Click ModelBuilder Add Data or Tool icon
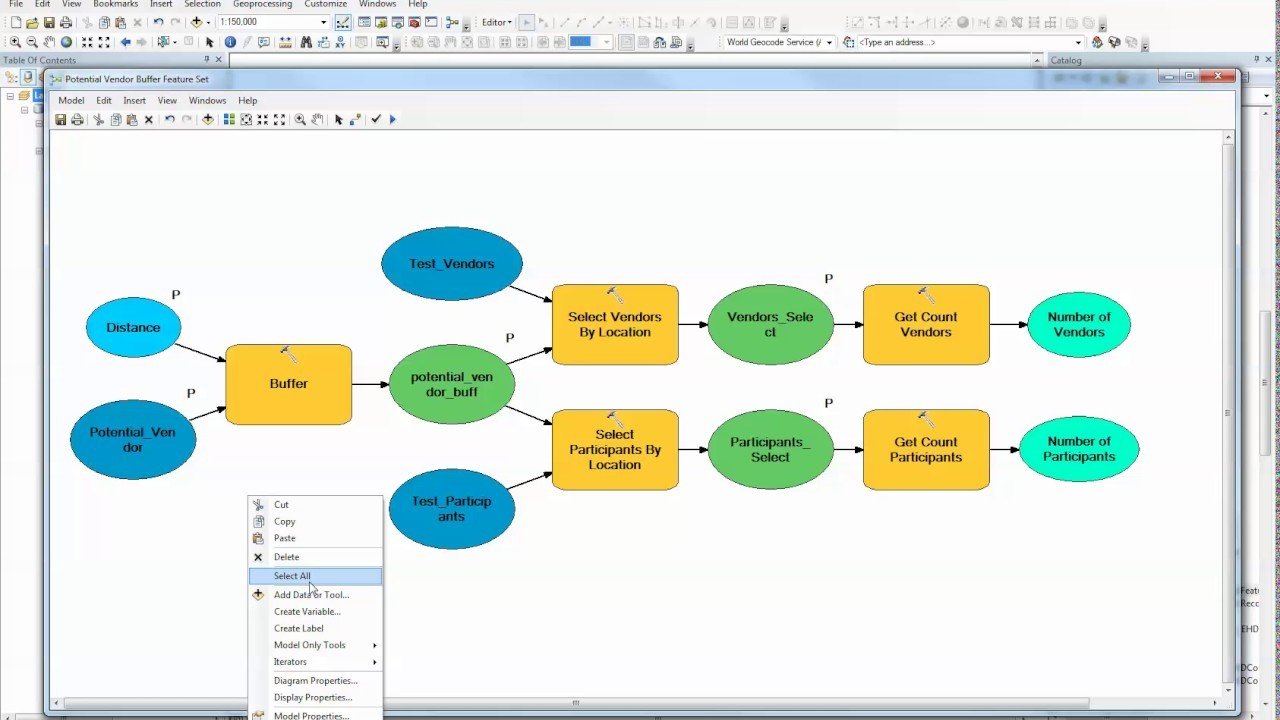Image resolution: width=1280 pixels, height=720 pixels. (x=208, y=119)
